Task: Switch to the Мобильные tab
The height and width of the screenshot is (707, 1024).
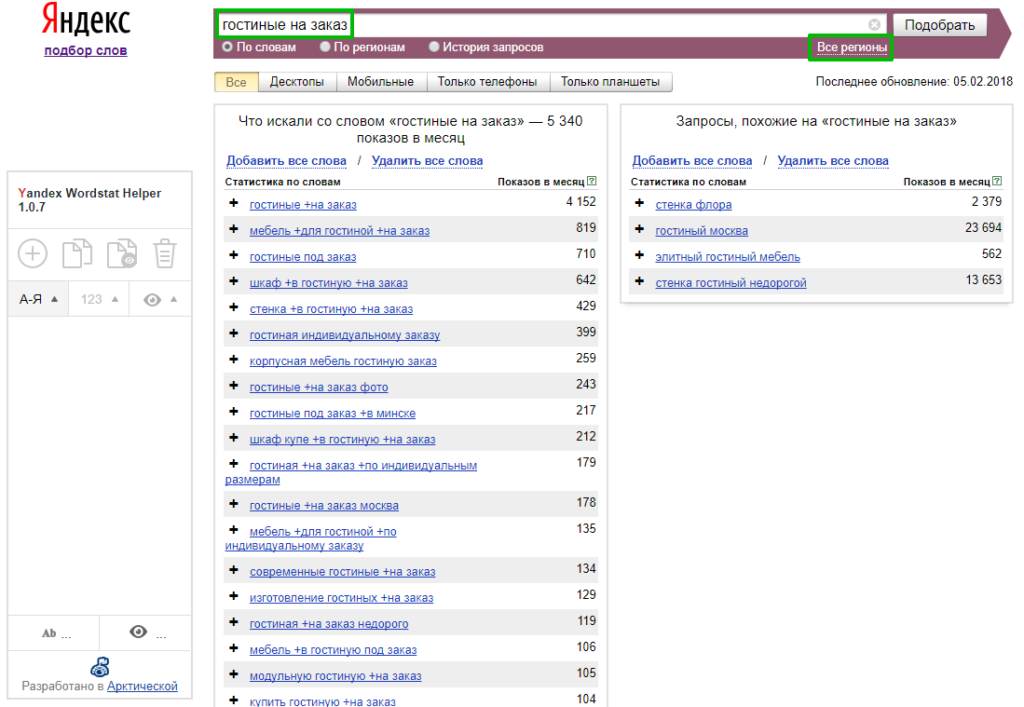Action: 381,82
